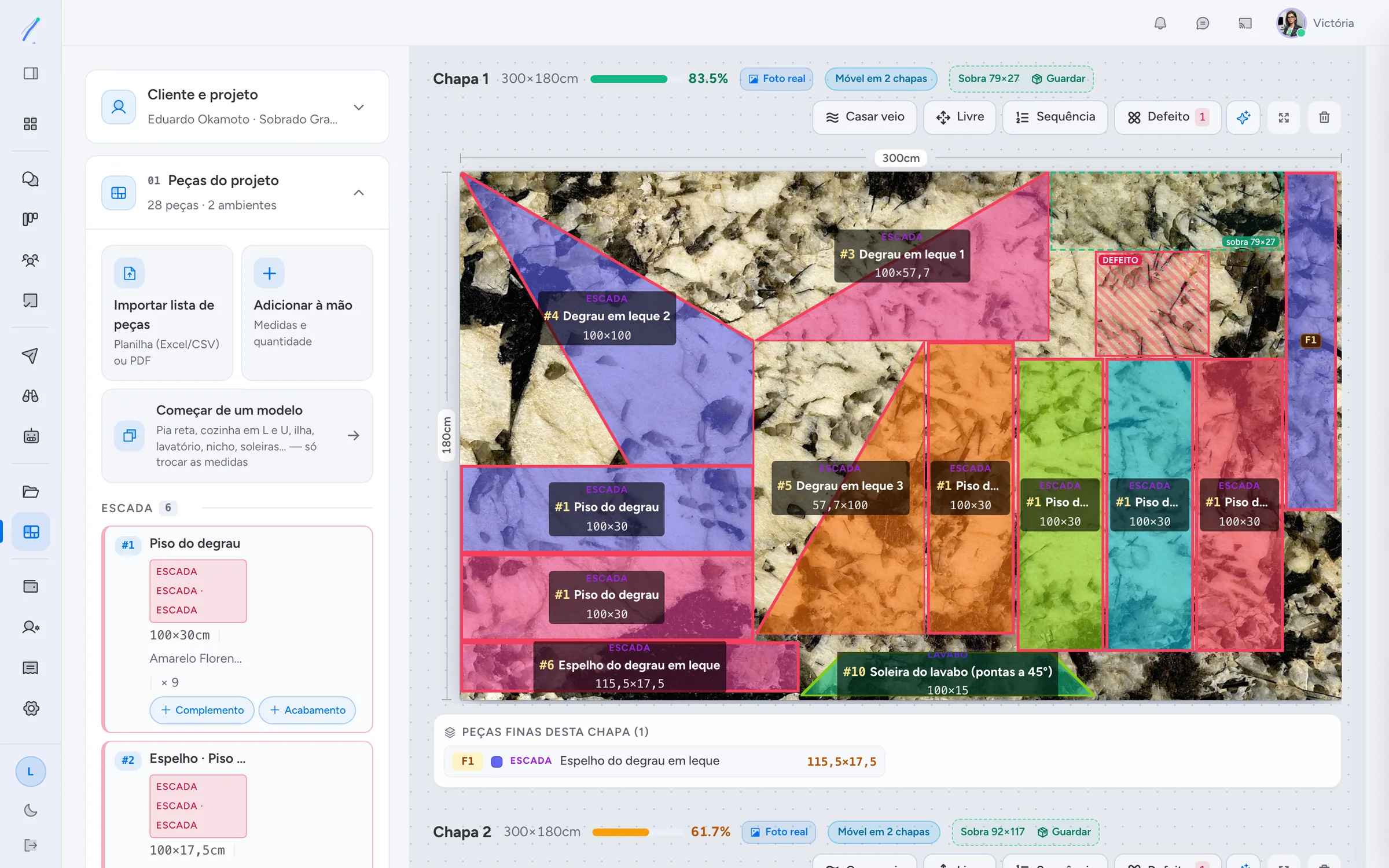1389x868 pixels.
Task: Toggle the sidebar panel icon
Action: click(x=31, y=73)
